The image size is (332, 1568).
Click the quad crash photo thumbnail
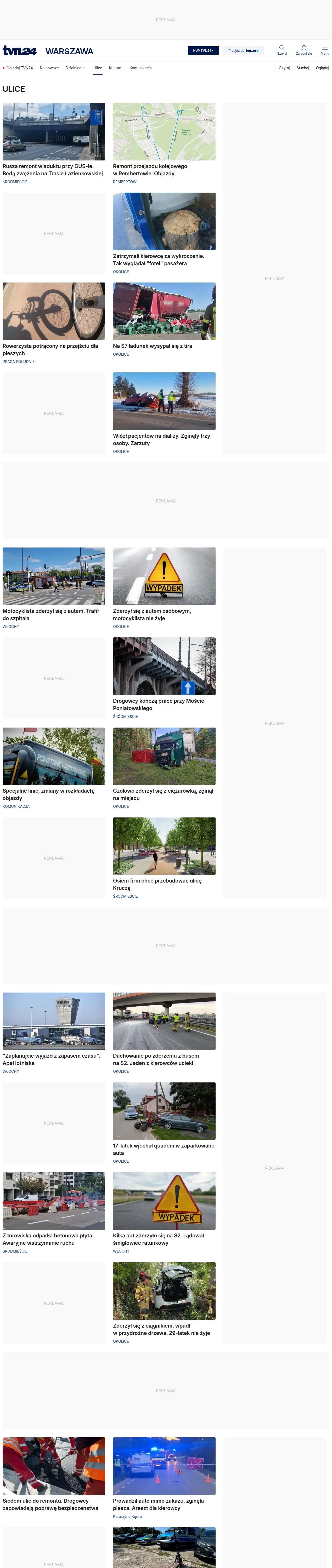pyautogui.click(x=164, y=1111)
